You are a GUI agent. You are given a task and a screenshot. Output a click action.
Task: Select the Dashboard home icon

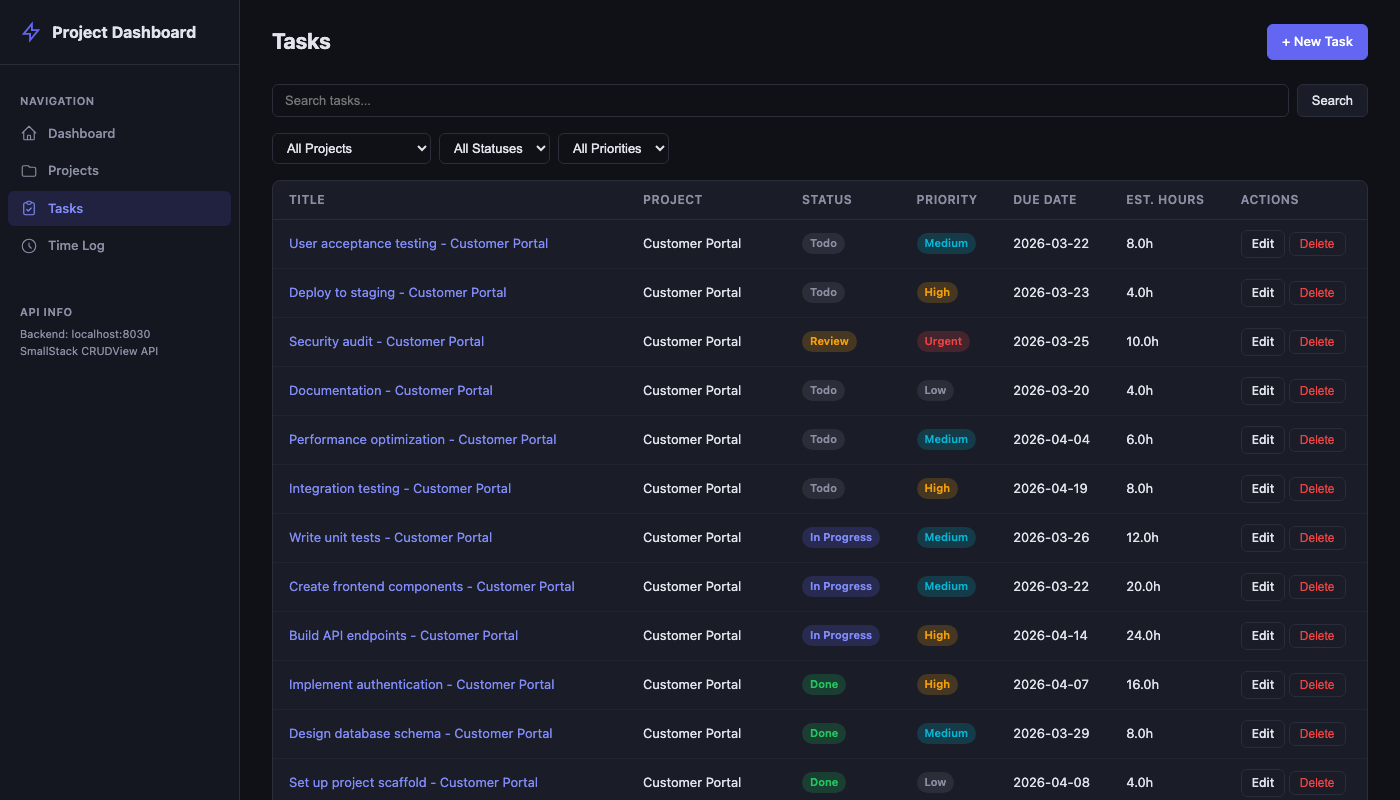coord(30,133)
